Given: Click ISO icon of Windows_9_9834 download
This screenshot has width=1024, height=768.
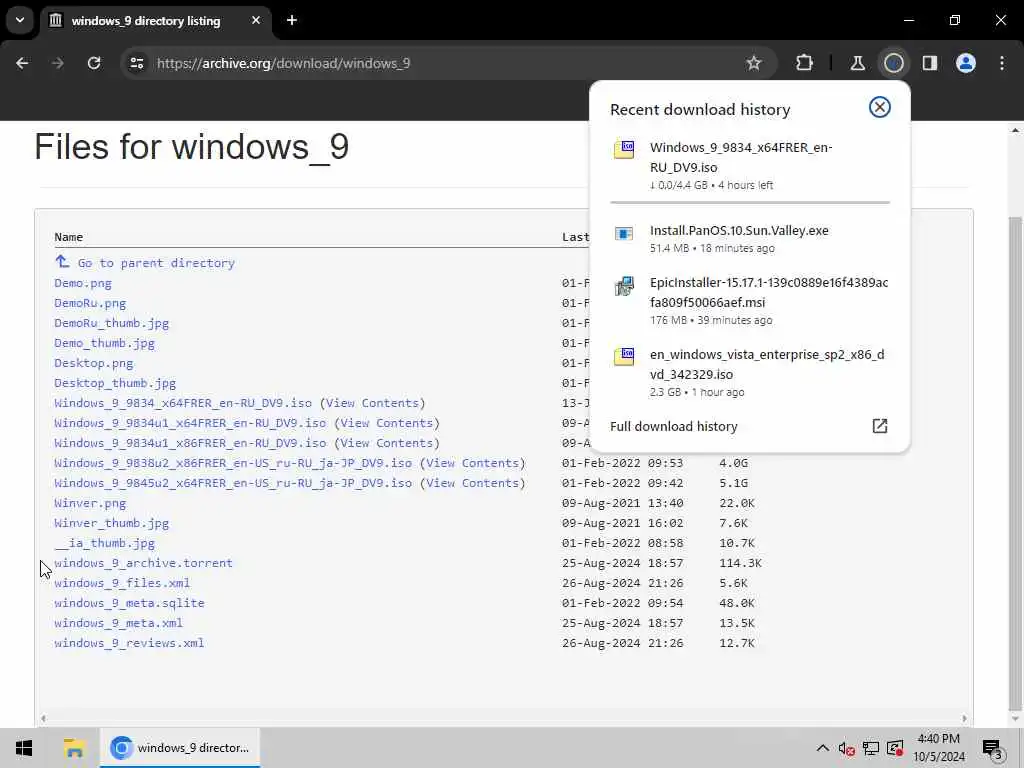Looking at the screenshot, I should pos(624,150).
